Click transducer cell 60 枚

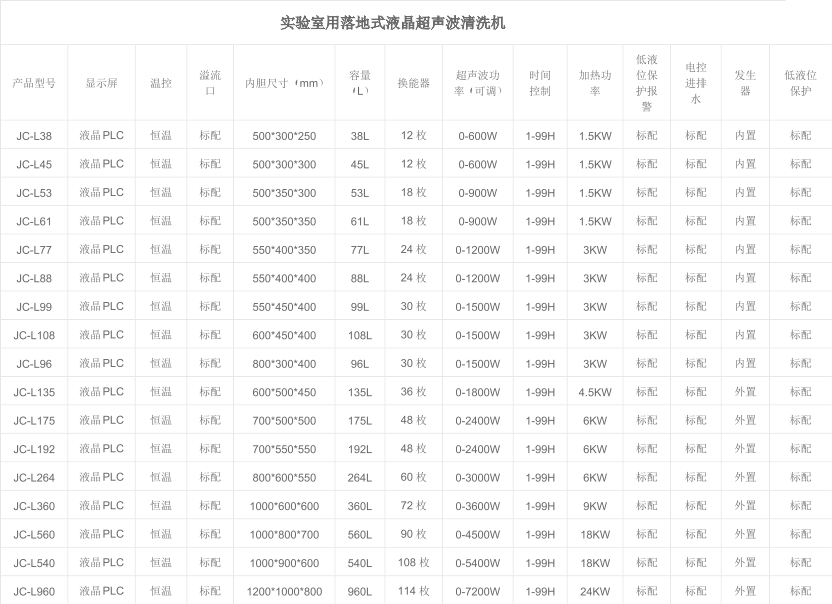(x=413, y=477)
